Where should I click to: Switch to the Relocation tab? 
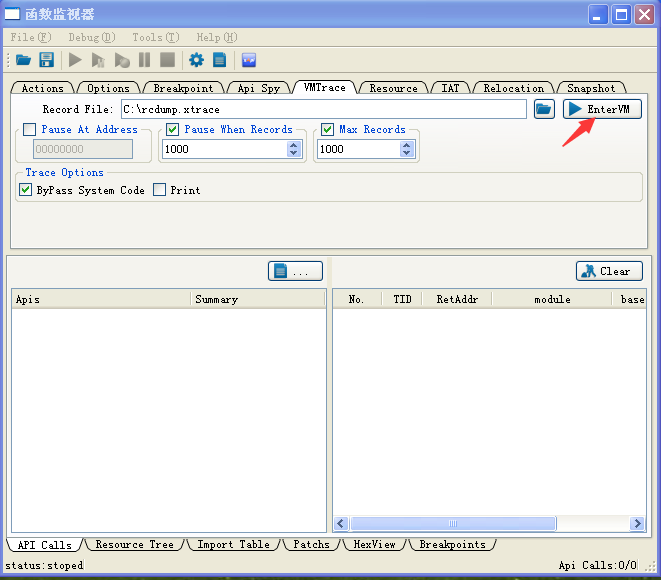tap(513, 88)
